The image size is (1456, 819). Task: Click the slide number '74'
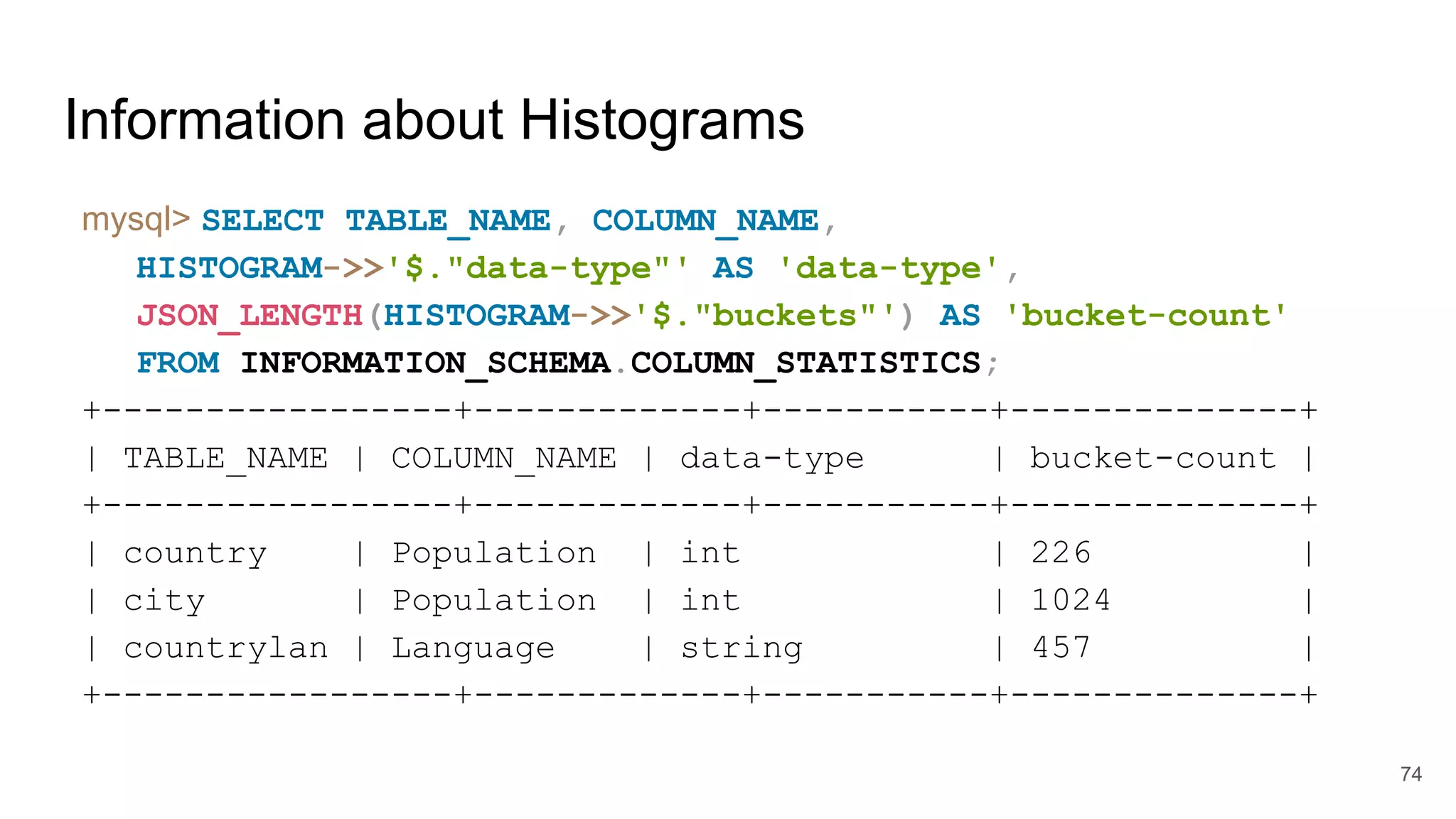point(1411,774)
